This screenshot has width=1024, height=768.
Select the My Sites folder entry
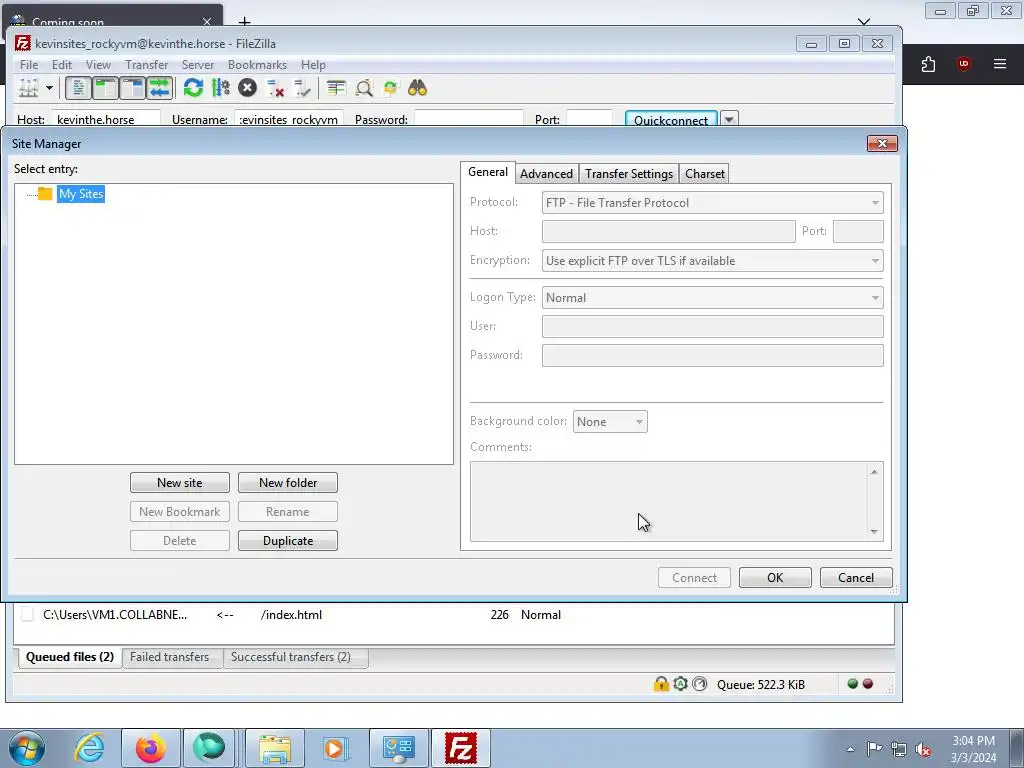tap(81, 193)
